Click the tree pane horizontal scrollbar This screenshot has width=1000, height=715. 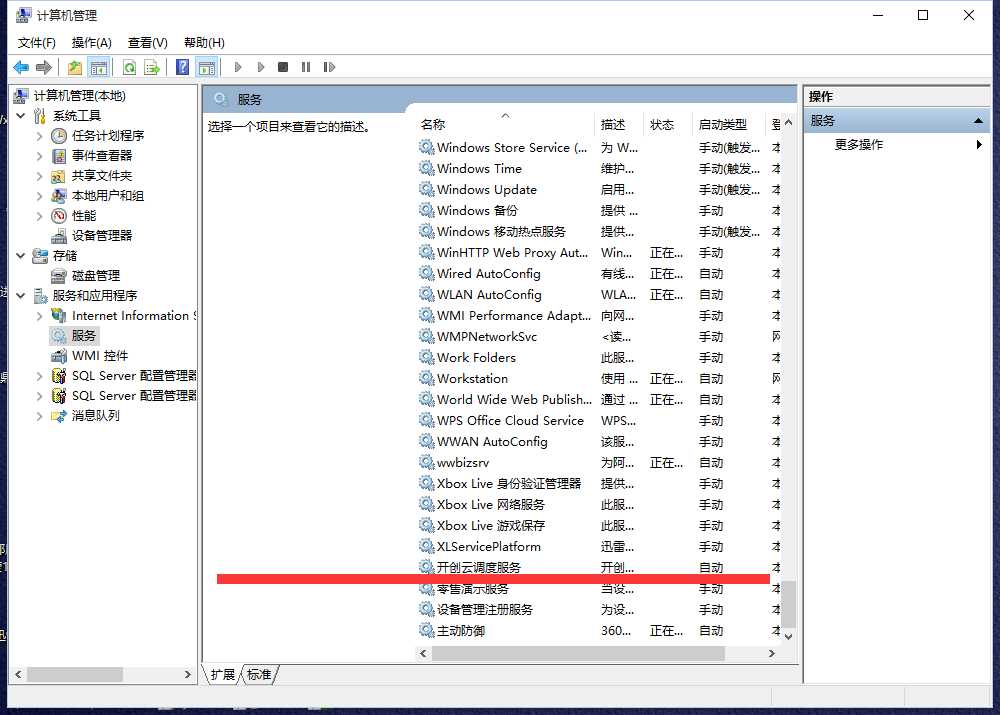pyautogui.click(x=75, y=674)
